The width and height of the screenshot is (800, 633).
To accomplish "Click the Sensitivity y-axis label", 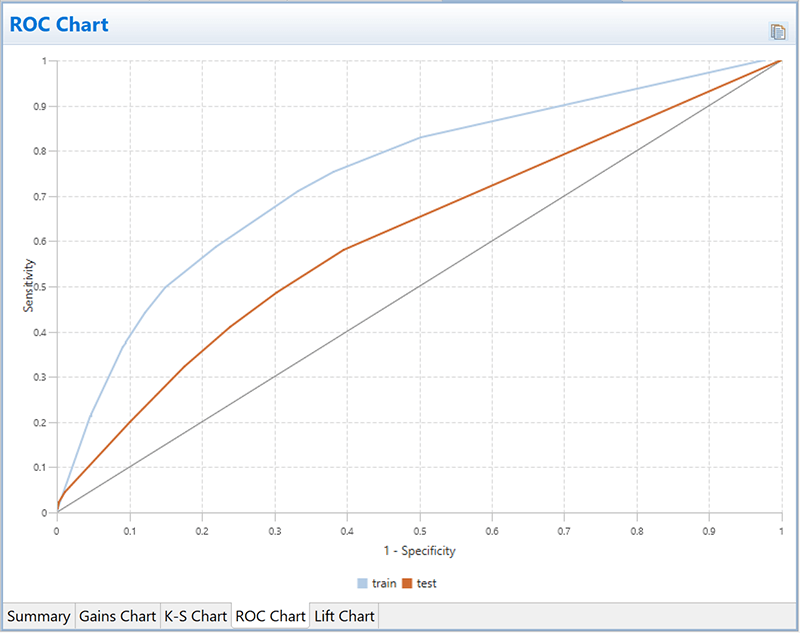I will point(29,286).
